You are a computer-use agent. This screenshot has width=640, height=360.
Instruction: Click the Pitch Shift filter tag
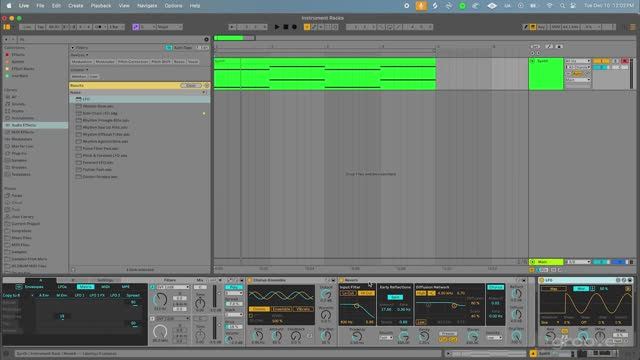pos(161,62)
